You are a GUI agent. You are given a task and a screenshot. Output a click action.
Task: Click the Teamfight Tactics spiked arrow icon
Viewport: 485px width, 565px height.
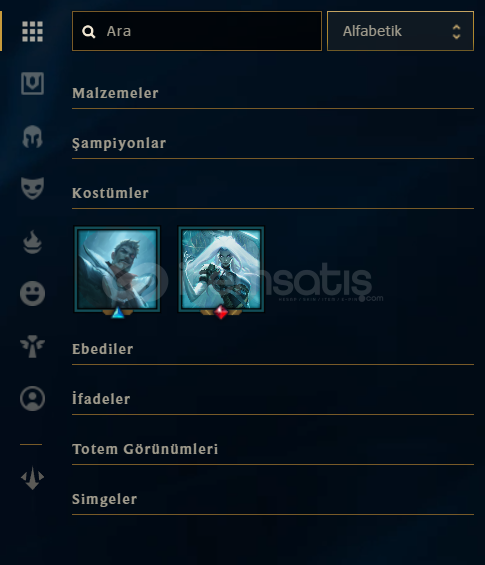pos(32,478)
